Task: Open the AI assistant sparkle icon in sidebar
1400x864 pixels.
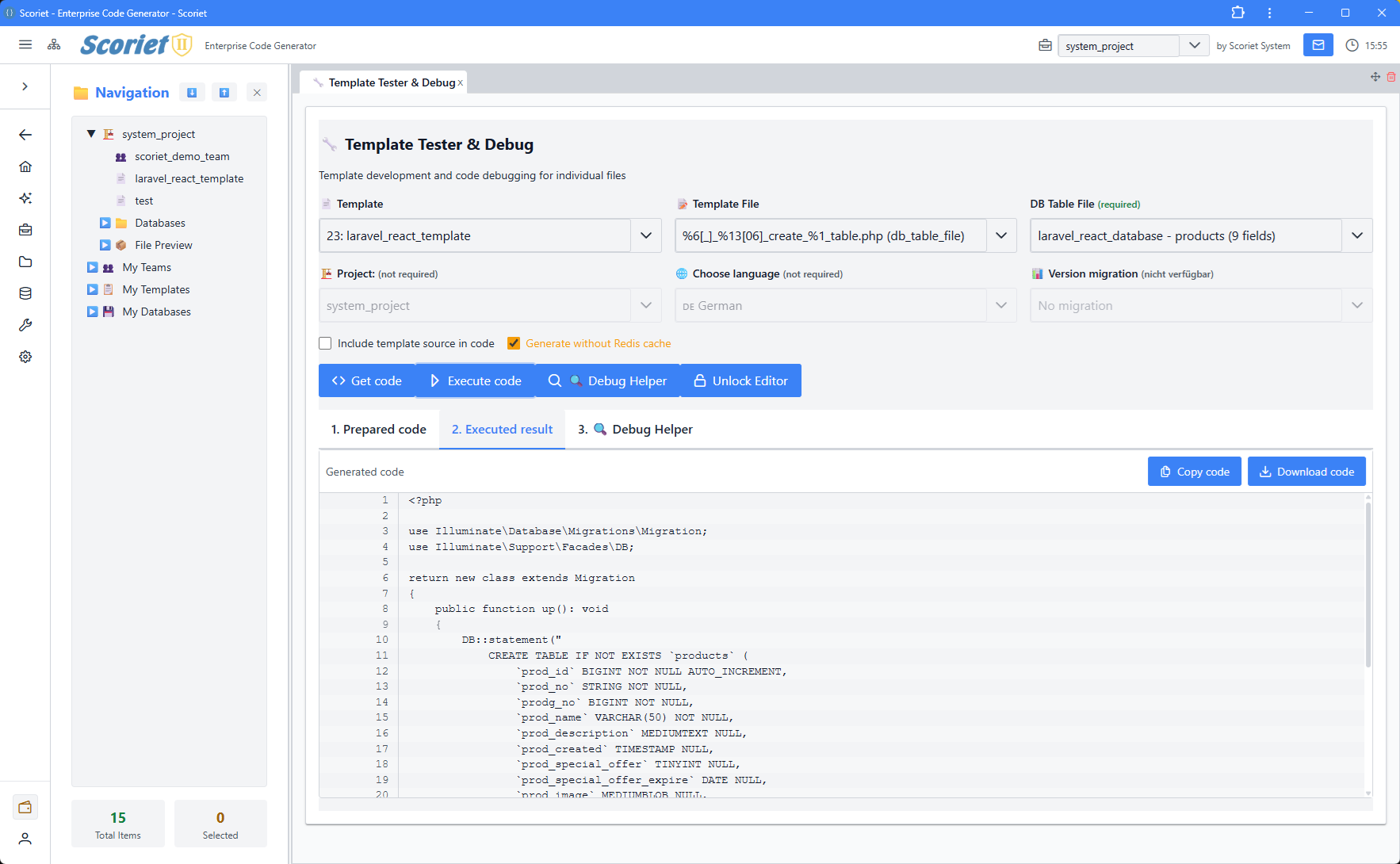Action: click(25, 198)
